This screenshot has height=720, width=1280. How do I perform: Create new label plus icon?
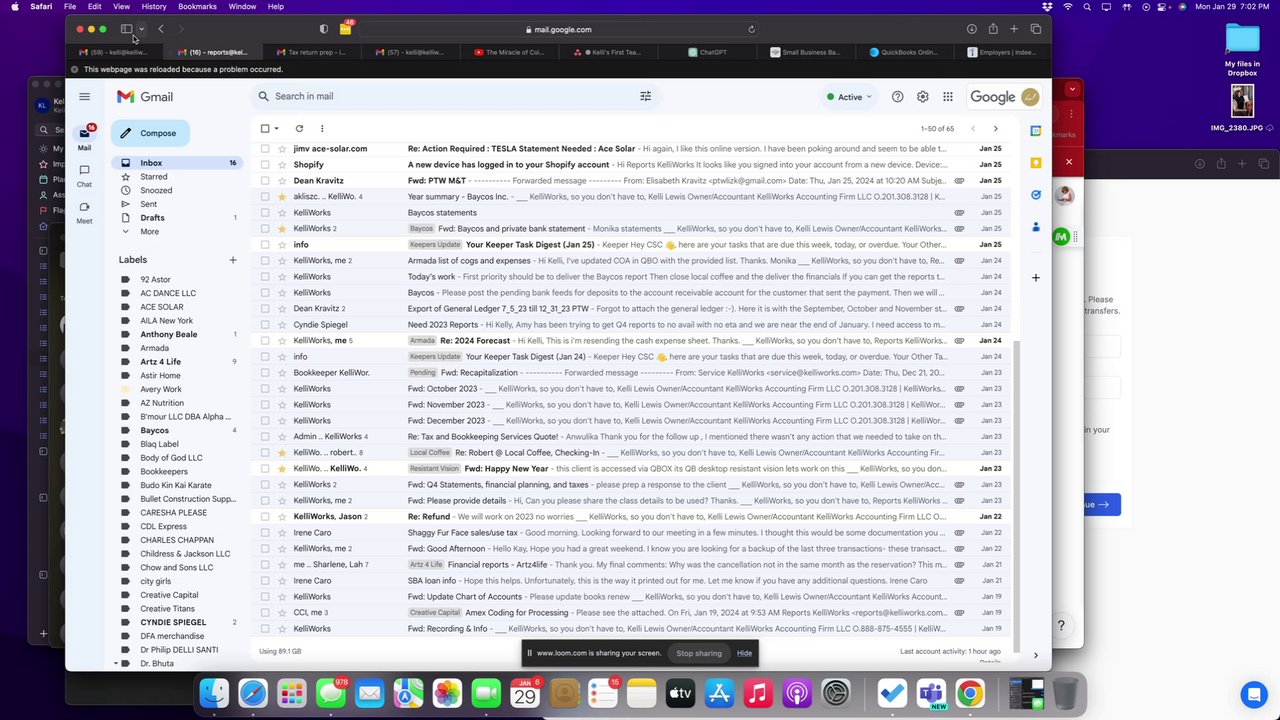(233, 260)
